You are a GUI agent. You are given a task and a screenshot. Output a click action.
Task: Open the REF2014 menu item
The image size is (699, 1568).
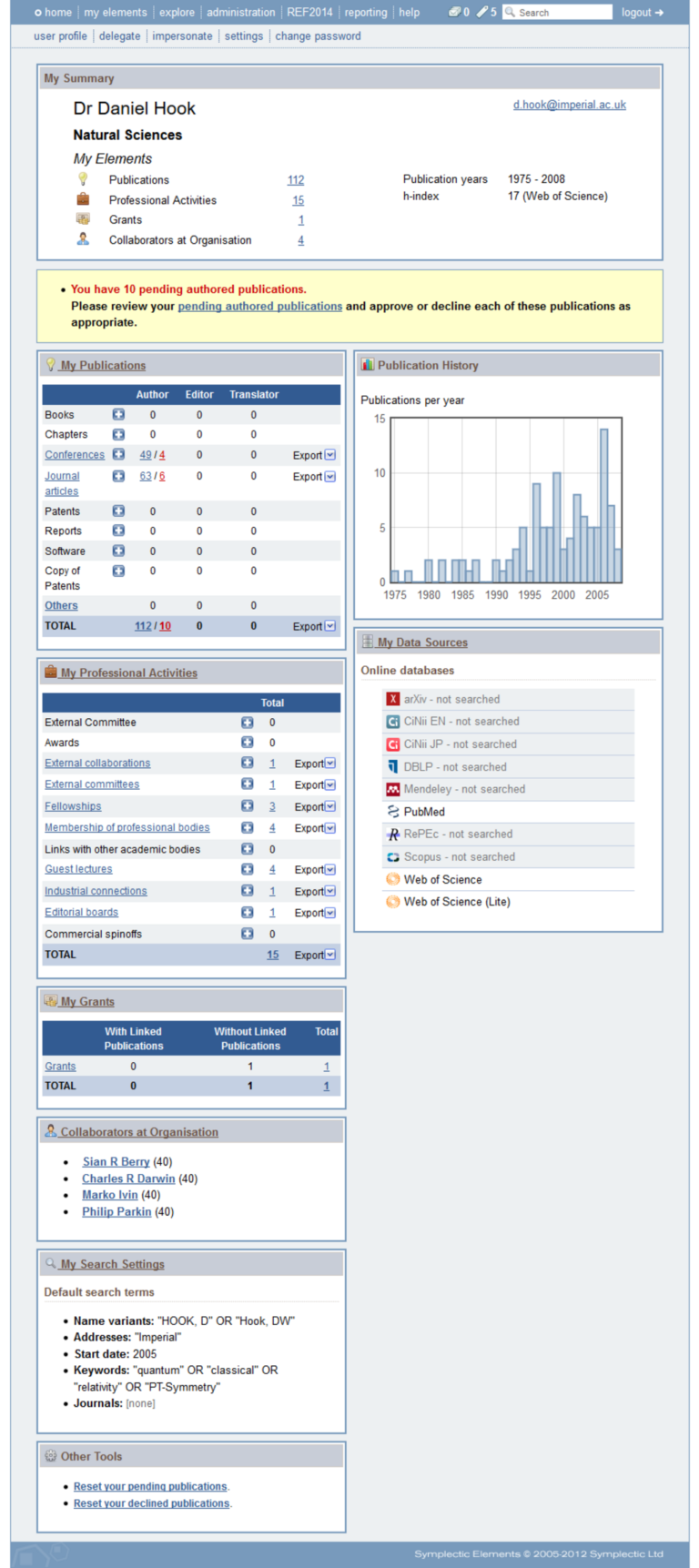[309, 12]
